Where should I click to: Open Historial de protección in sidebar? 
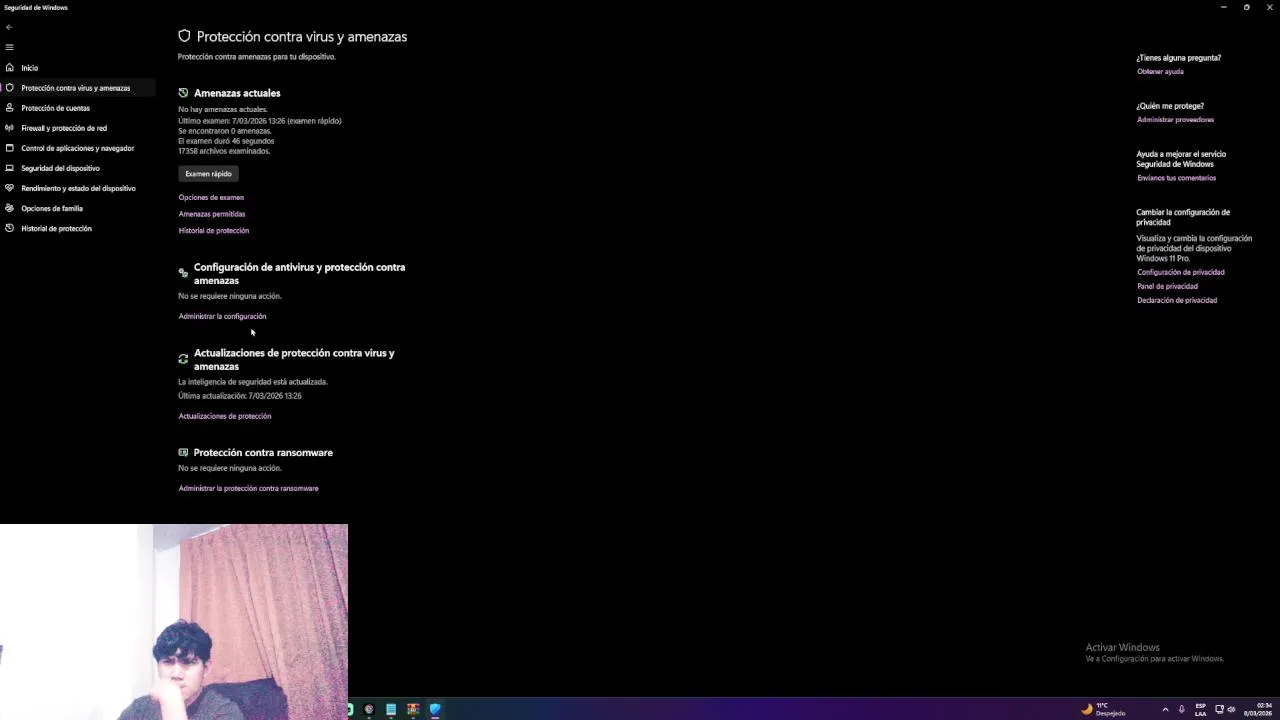pos(56,228)
